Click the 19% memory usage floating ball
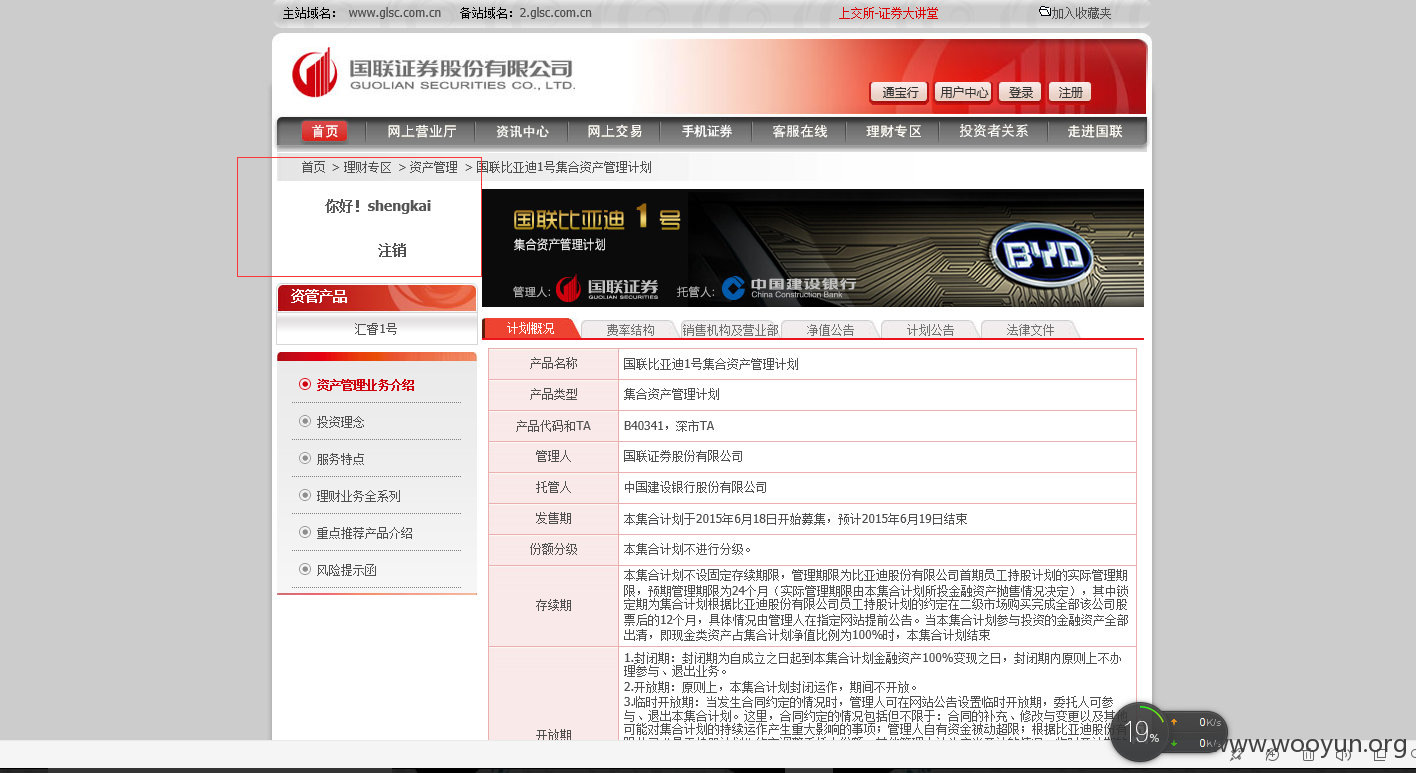This screenshot has width=1416, height=773. (1139, 732)
